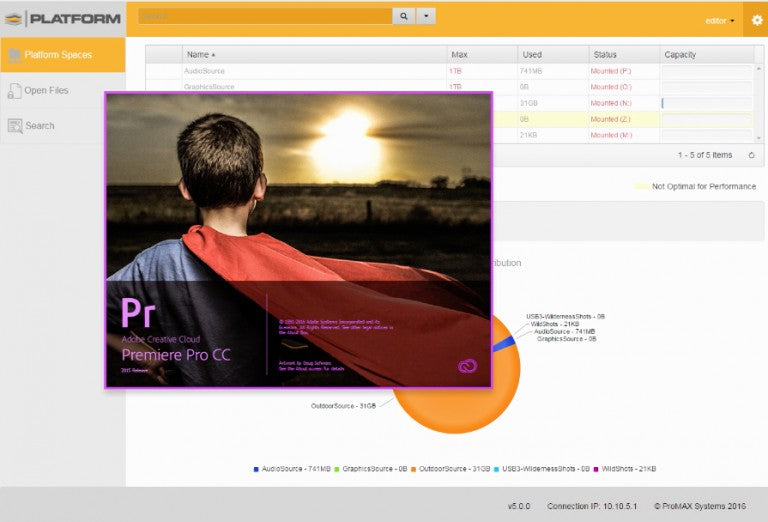Click the magnifier search button
Image resolution: width=768 pixels, height=522 pixels.
point(404,16)
